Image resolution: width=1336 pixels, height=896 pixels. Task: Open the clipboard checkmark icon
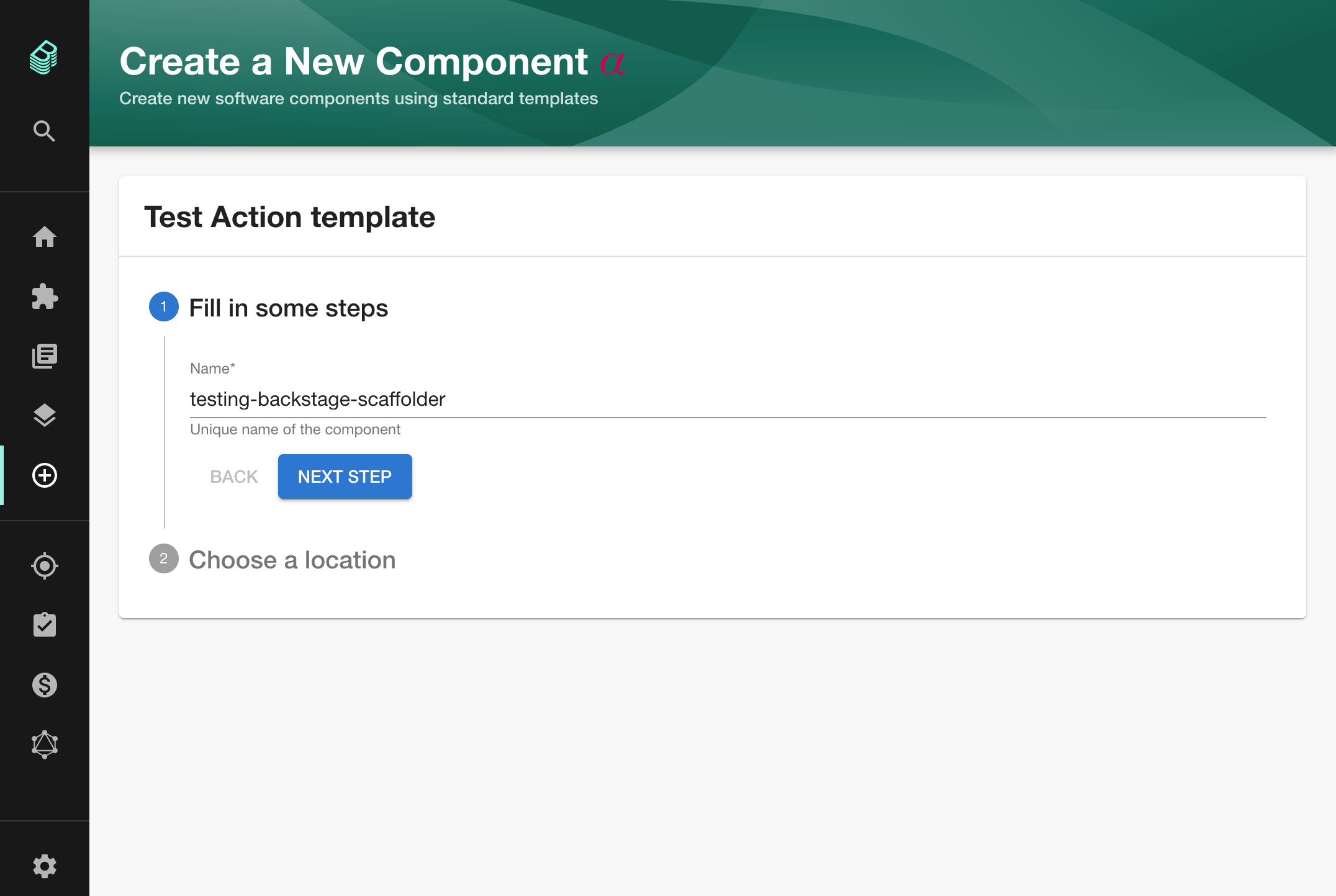44,625
